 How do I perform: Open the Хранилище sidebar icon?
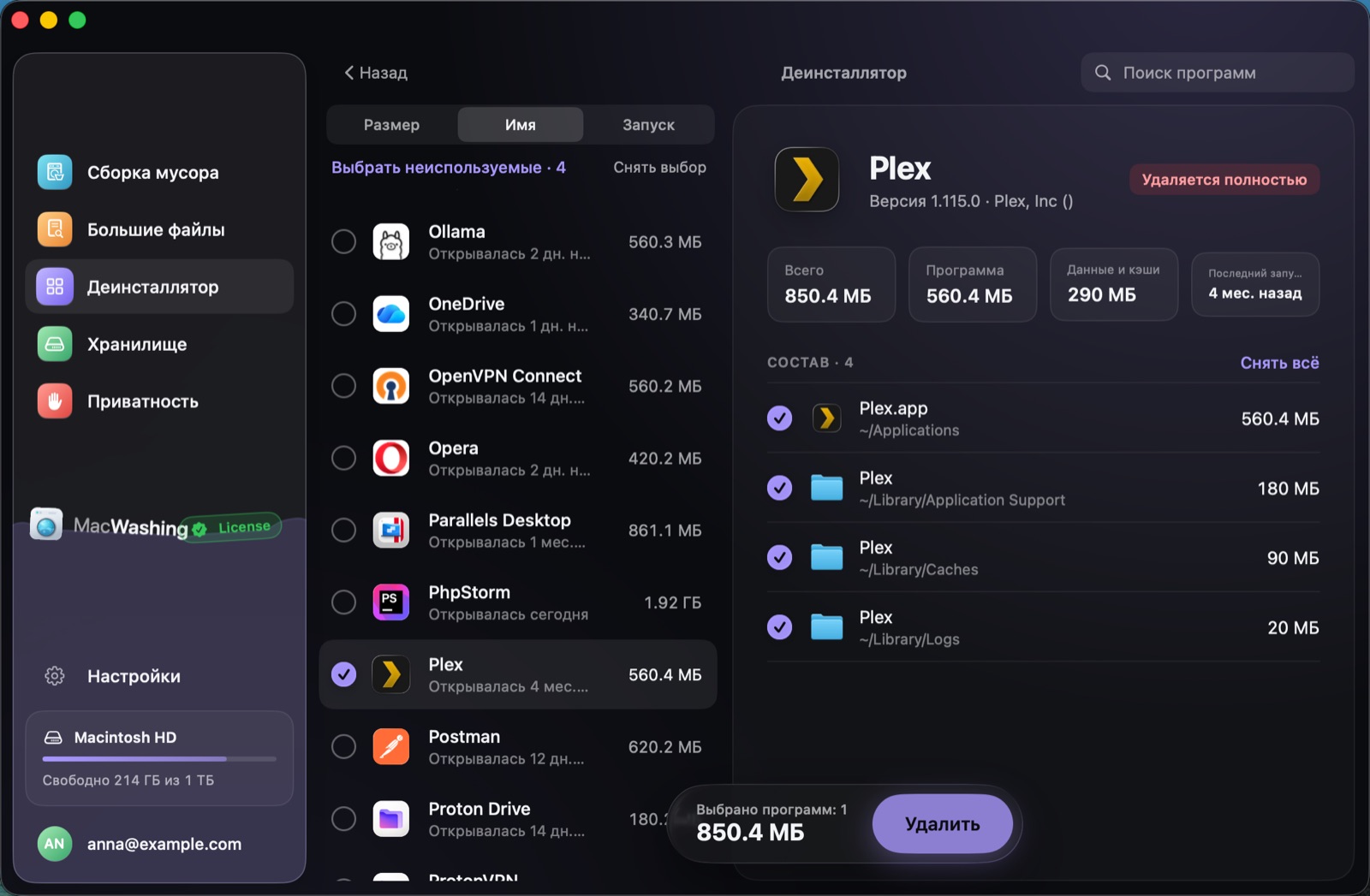click(x=55, y=344)
